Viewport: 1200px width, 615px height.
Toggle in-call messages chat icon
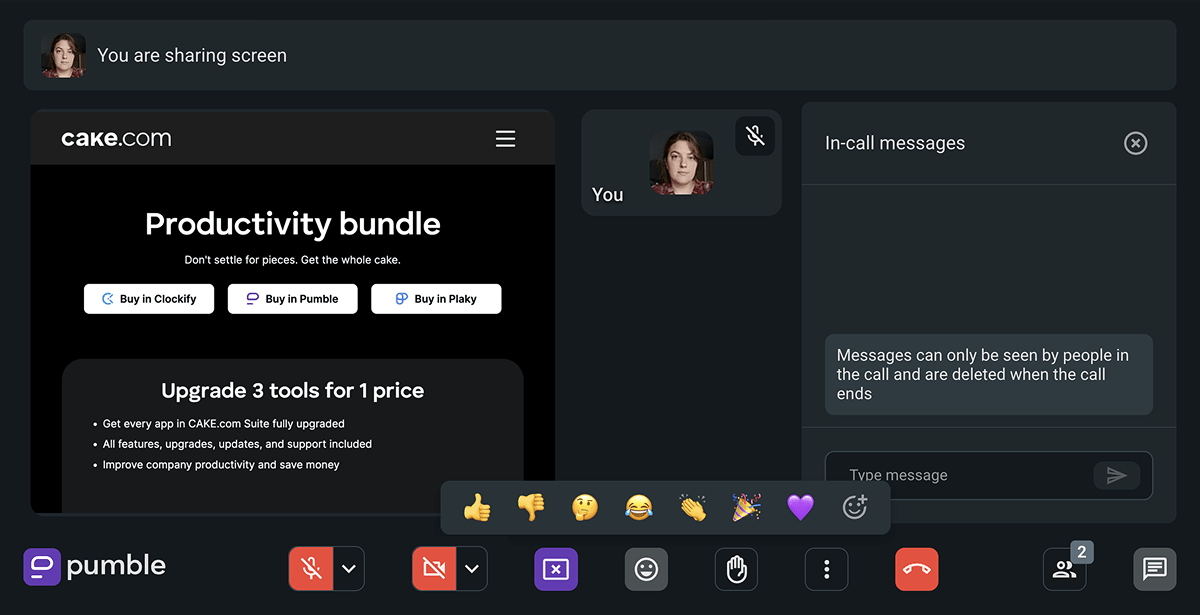click(1155, 569)
